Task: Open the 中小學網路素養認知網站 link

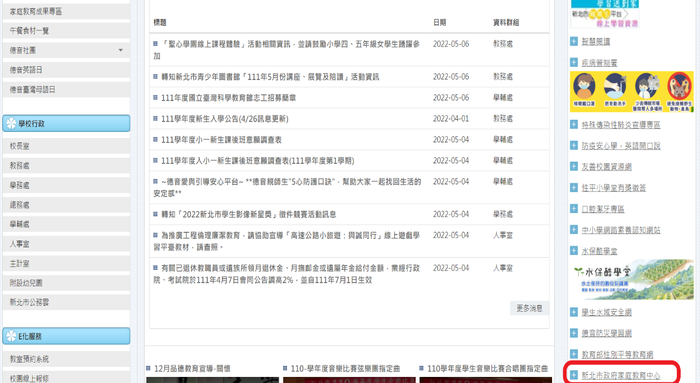Action: 621,230
